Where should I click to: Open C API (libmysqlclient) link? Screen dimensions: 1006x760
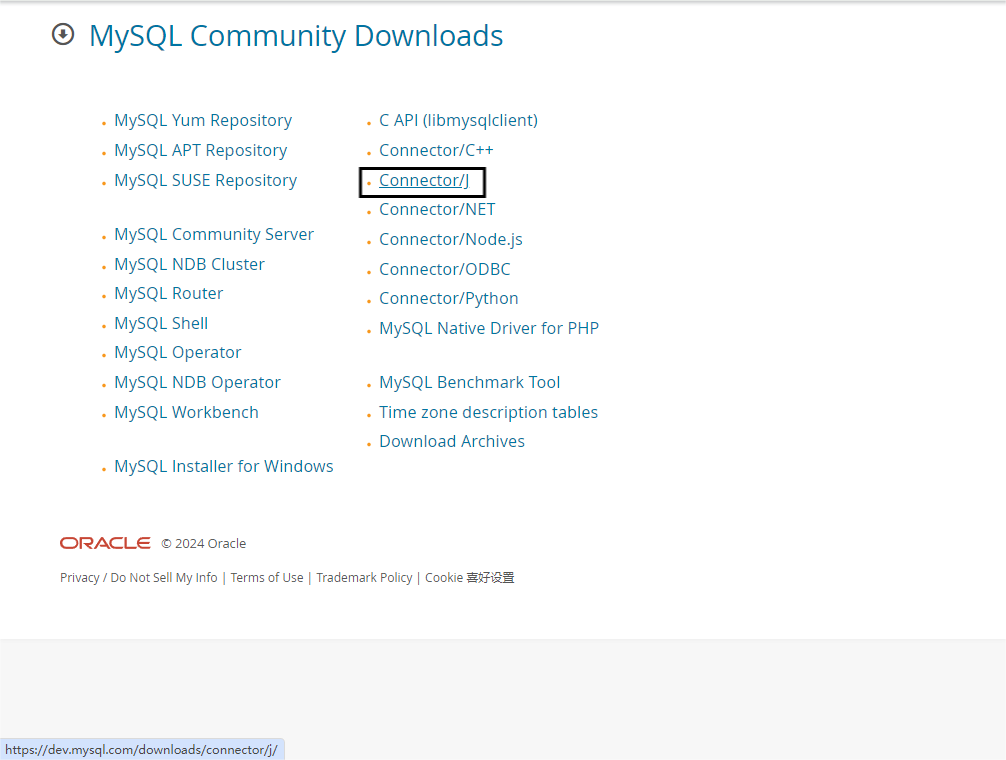point(459,121)
